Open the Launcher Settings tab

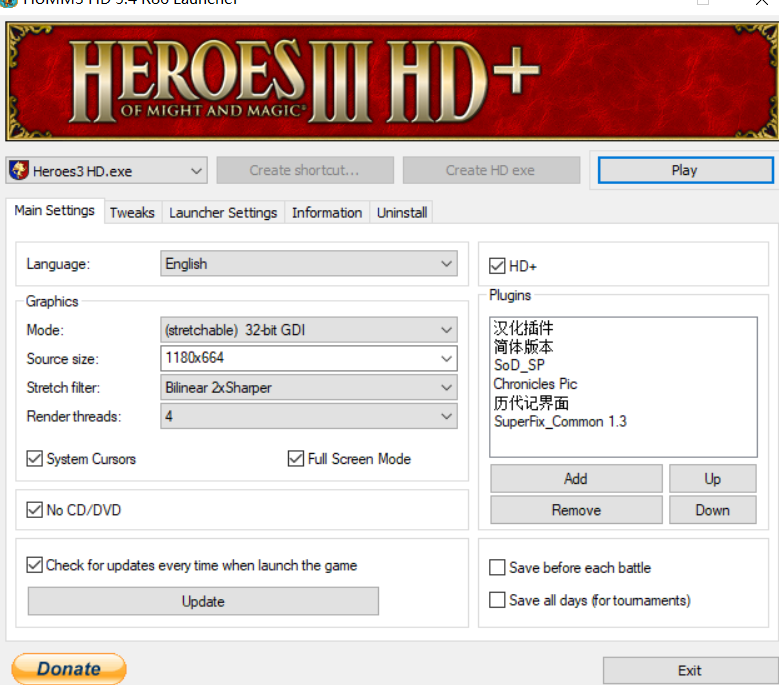[223, 213]
